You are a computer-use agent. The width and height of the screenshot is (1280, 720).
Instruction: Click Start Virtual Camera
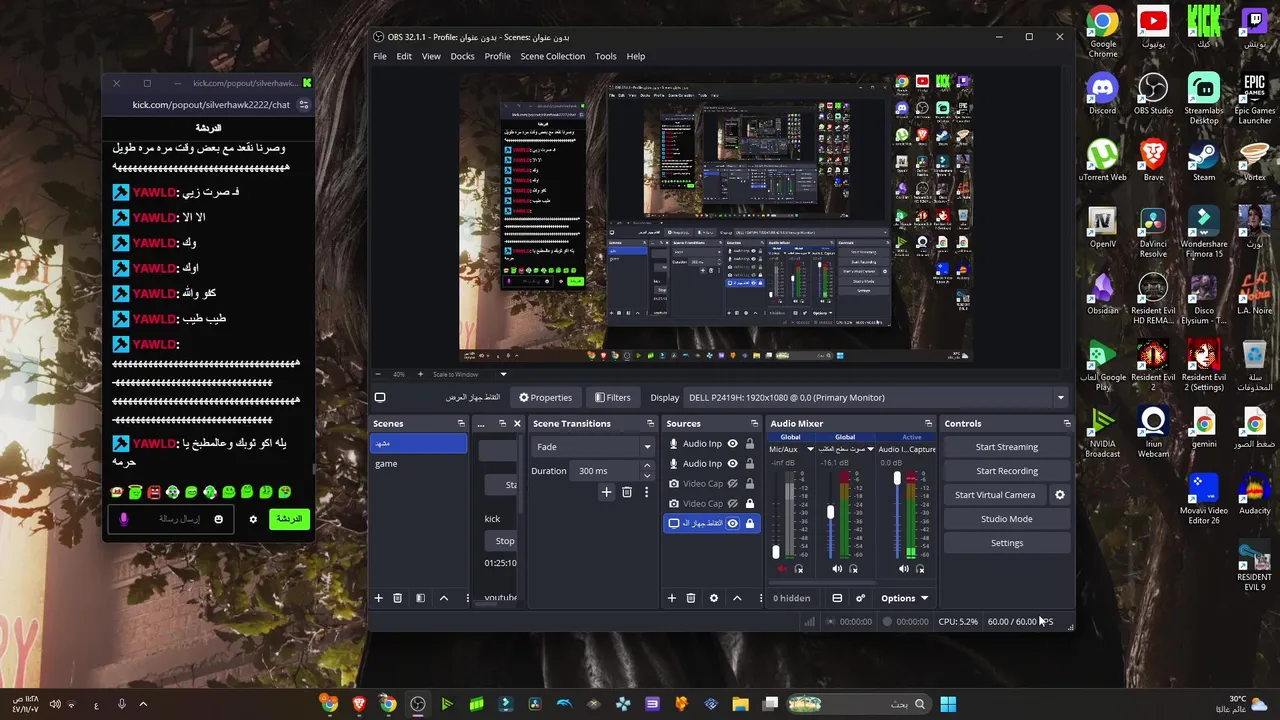click(x=995, y=495)
